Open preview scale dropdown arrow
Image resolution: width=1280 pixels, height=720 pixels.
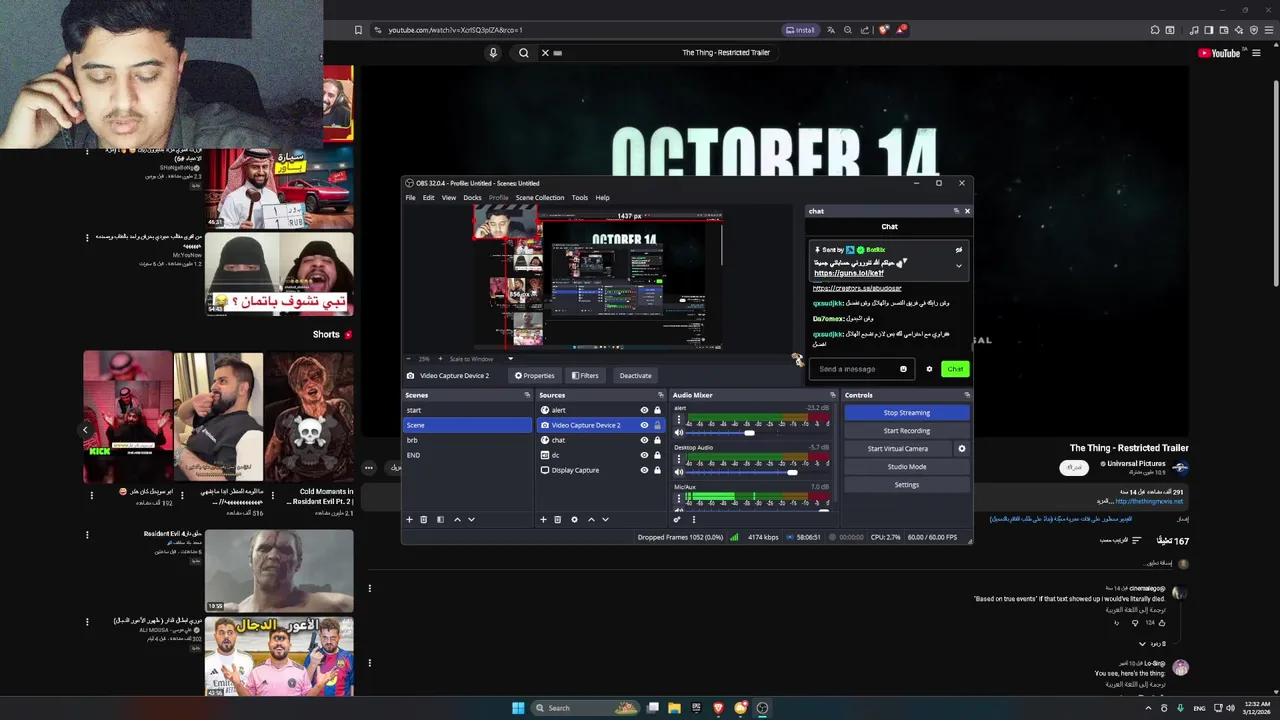(x=510, y=359)
